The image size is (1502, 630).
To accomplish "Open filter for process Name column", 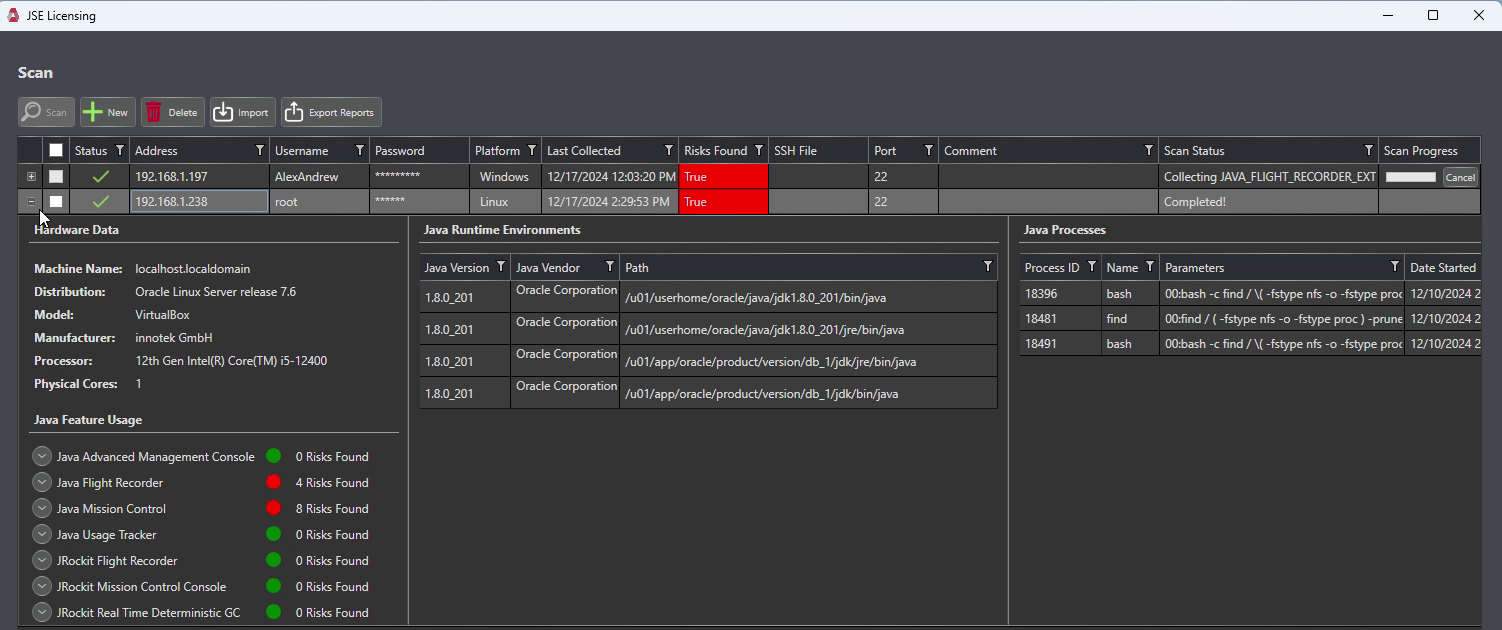I will click(1150, 267).
